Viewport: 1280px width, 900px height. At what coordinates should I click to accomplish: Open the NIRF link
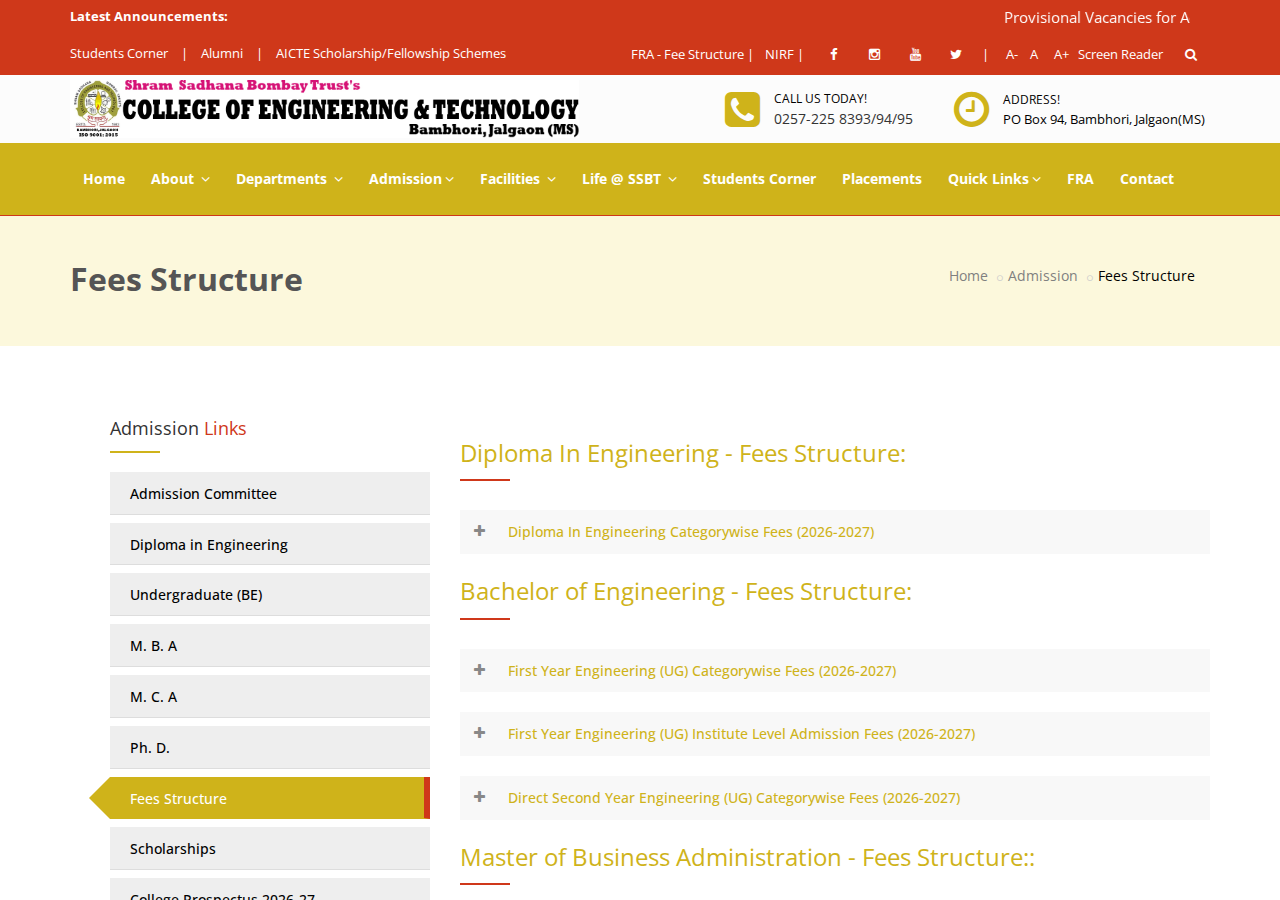[779, 55]
